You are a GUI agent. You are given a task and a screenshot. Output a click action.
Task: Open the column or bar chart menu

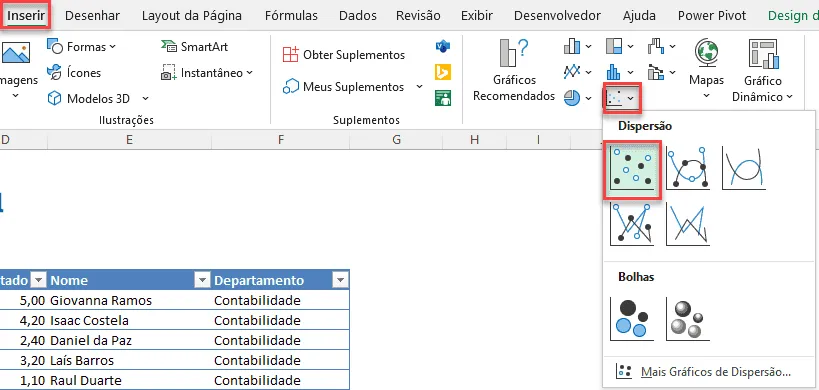[x=578, y=46]
